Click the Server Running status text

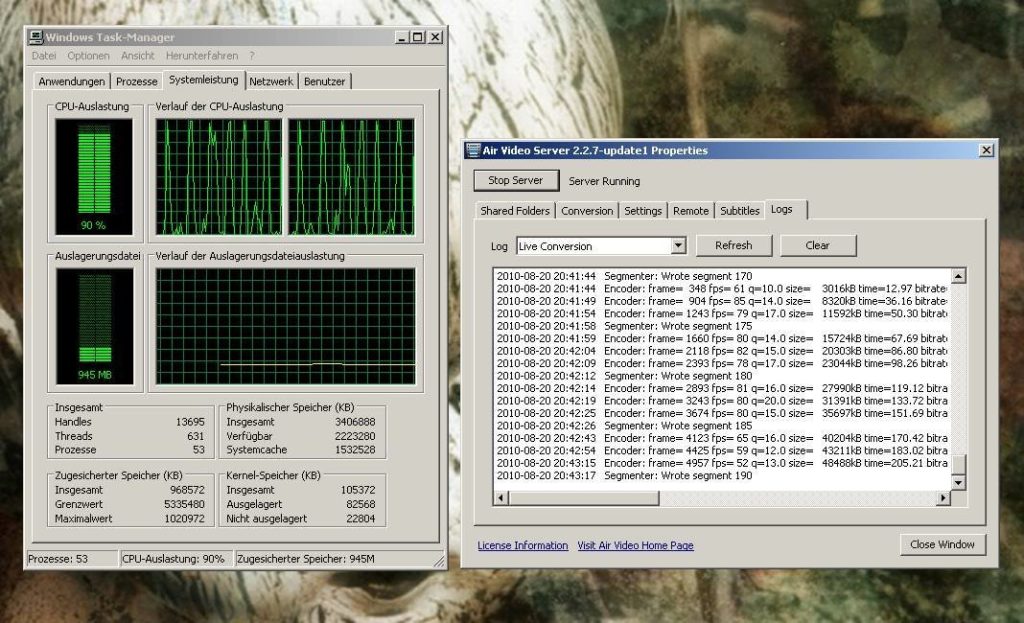(604, 182)
